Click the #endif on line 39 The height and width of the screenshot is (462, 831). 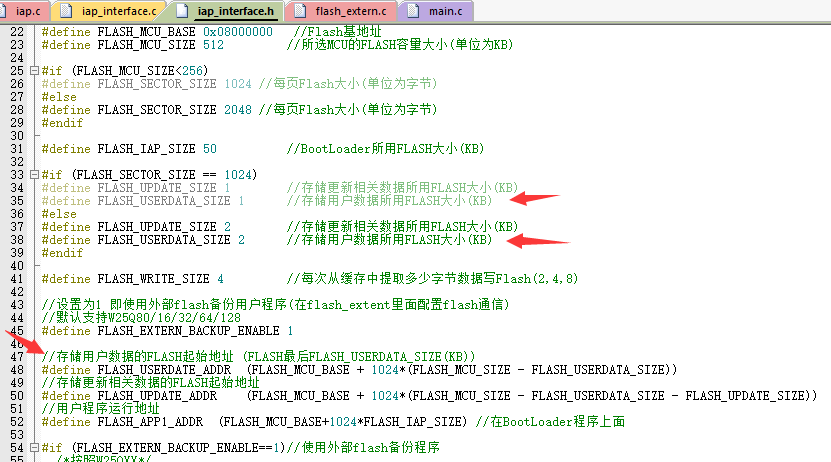click(63, 253)
